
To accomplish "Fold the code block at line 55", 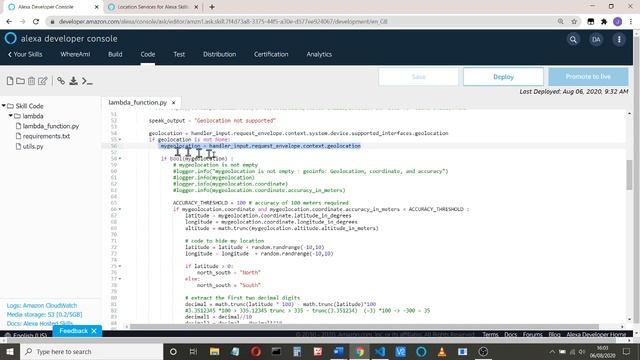I will (x=120, y=140).
